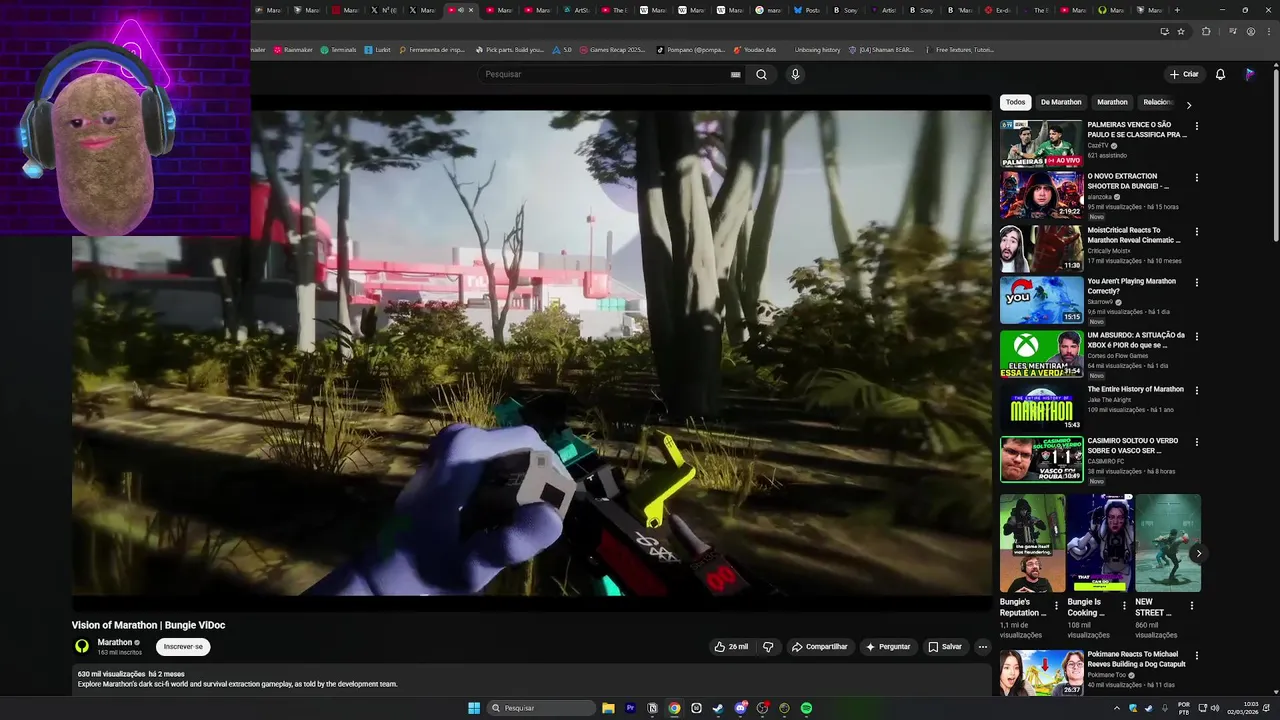
Task: Select the 'De Marathon' filter chip
Action: (x=1061, y=102)
